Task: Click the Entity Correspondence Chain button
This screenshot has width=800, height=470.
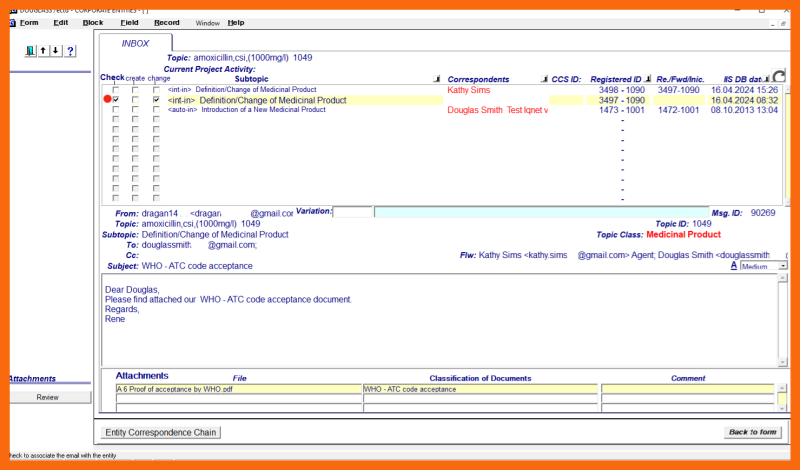Action: pos(161,432)
